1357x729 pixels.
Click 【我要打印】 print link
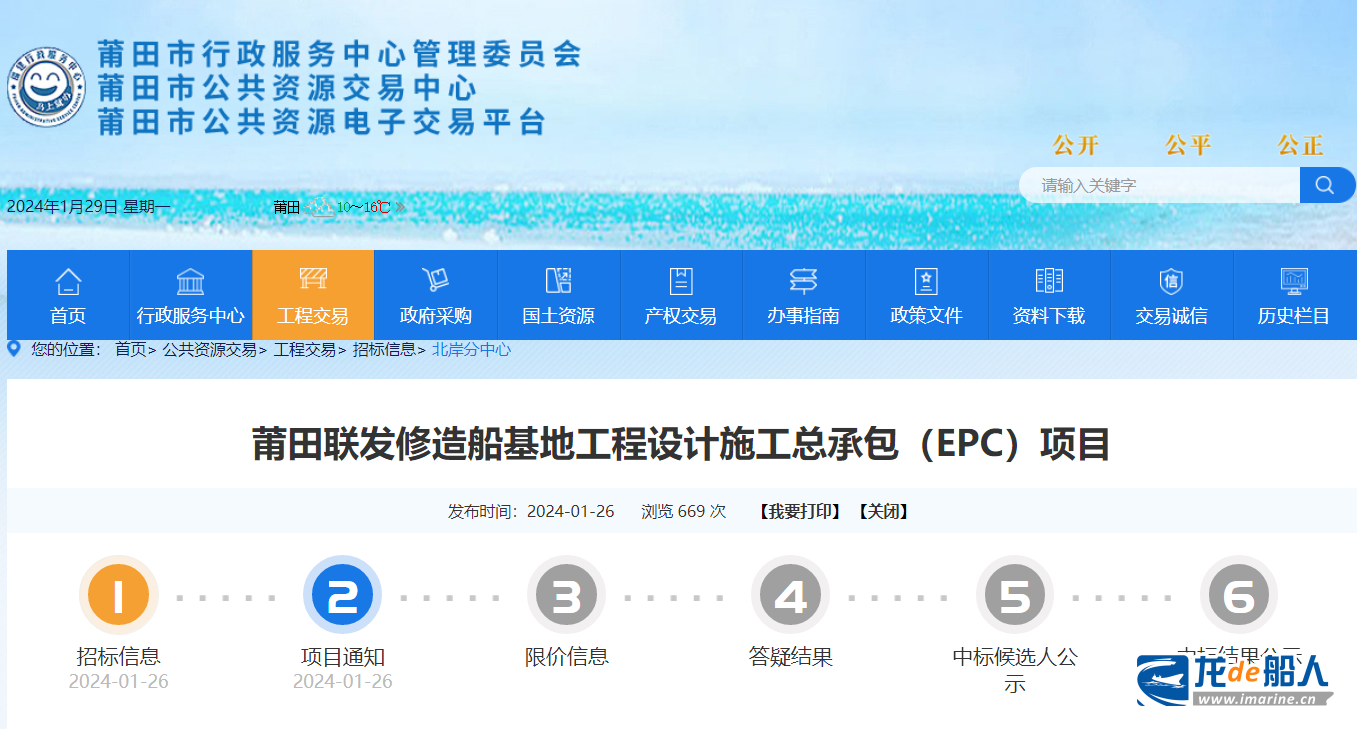click(x=799, y=511)
